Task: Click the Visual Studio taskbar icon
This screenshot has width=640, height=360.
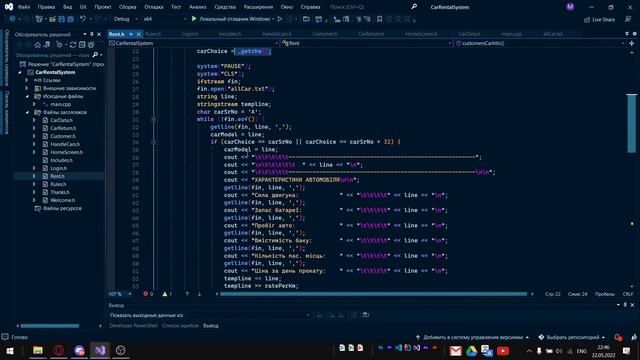Action: tap(100, 350)
